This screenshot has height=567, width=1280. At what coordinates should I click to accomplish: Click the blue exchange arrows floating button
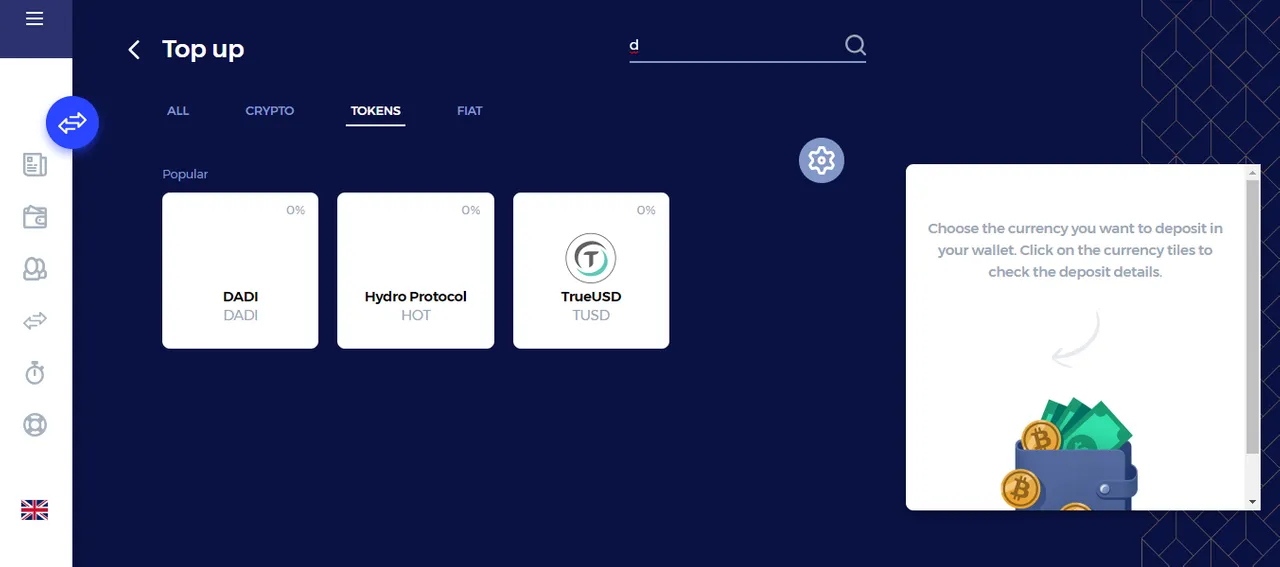coord(72,123)
